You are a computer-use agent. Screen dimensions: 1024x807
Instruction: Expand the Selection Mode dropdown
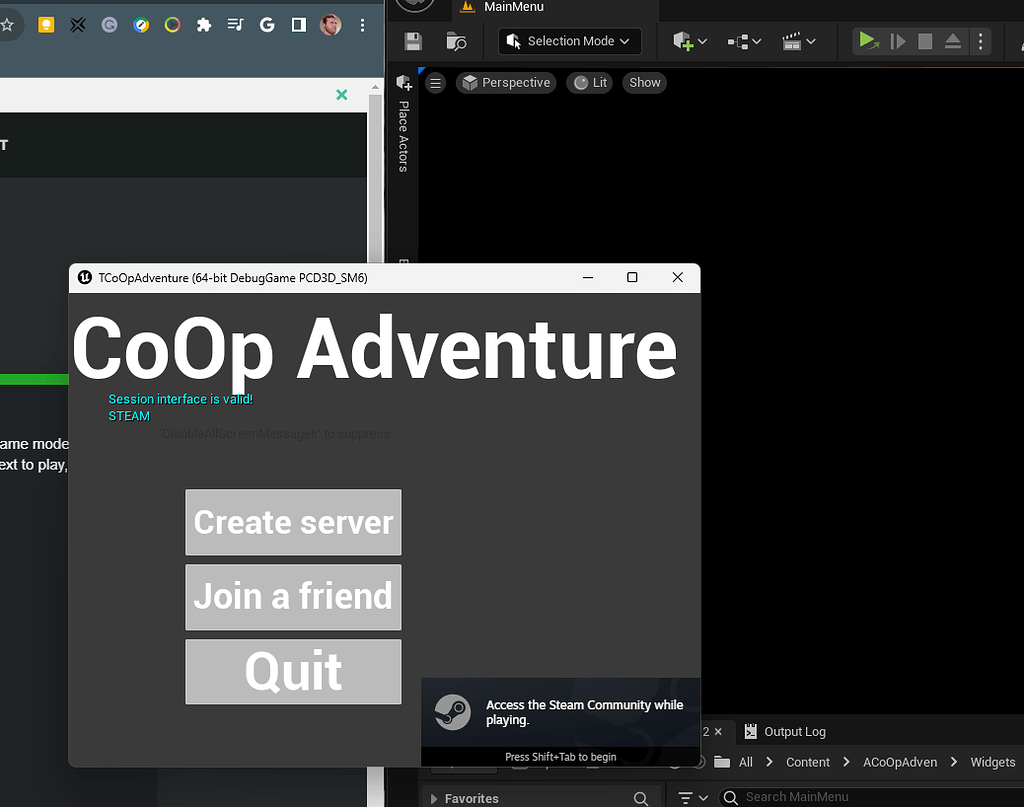570,41
